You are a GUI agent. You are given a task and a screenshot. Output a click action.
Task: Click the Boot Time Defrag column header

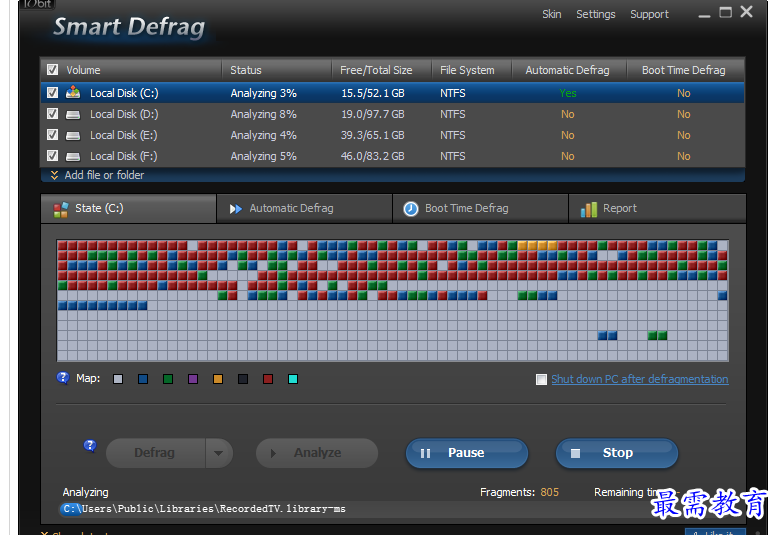pos(684,70)
